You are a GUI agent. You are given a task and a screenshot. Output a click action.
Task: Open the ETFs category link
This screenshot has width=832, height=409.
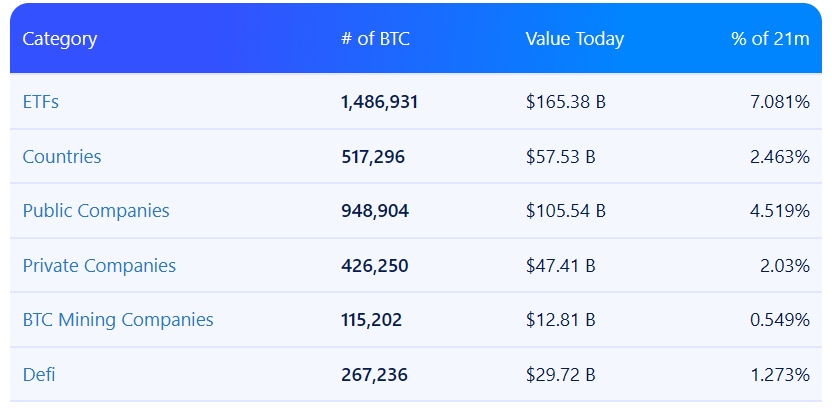40,102
